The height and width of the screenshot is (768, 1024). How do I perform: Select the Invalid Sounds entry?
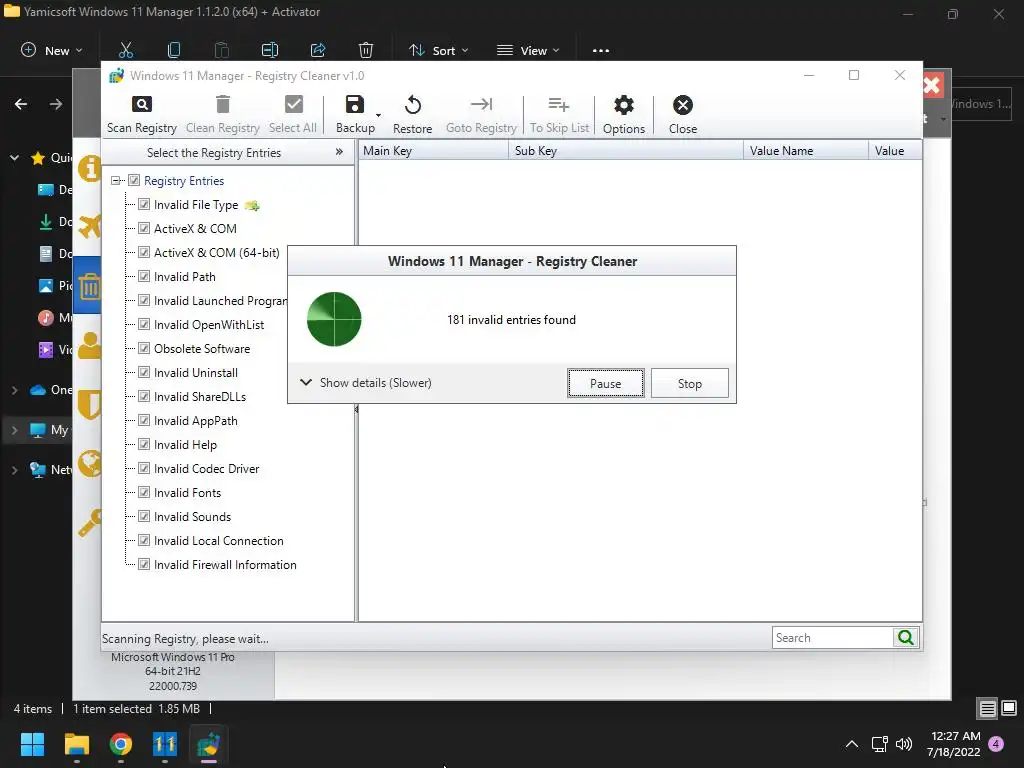click(x=192, y=517)
